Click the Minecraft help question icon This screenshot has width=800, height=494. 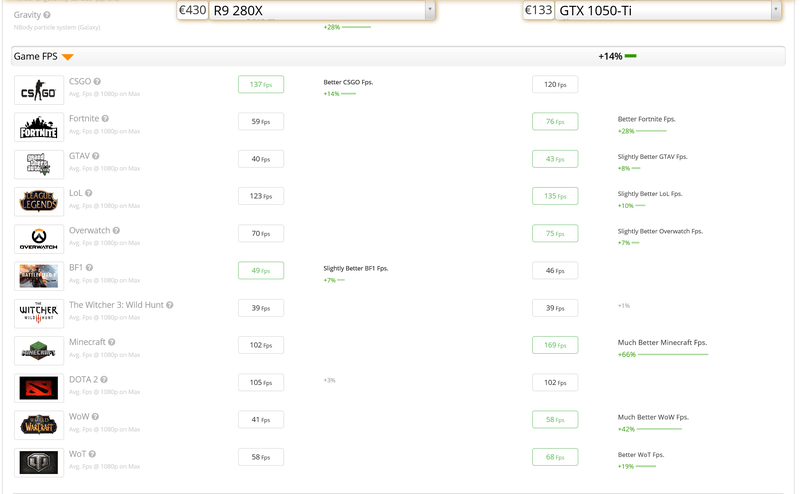point(112,342)
